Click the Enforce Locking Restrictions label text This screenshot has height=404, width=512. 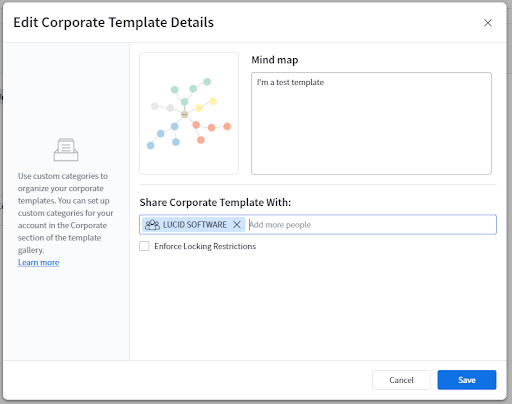205,246
